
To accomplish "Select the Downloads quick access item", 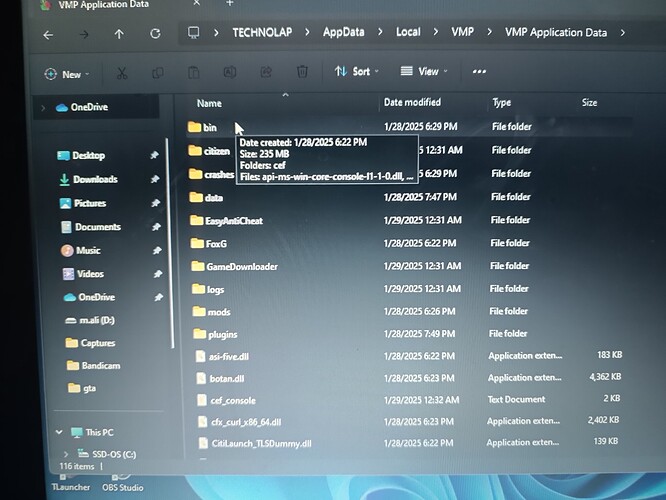I will click(x=94, y=179).
